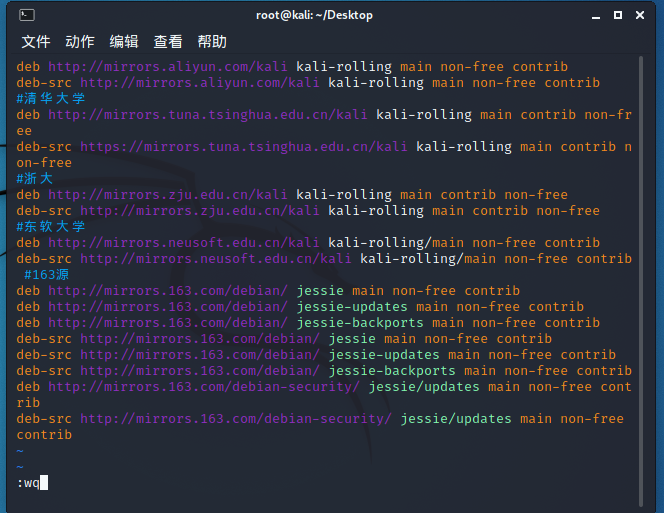664x513 pixels.
Task: Click 'jessie-backports' in the deb-src line
Action: (392, 371)
